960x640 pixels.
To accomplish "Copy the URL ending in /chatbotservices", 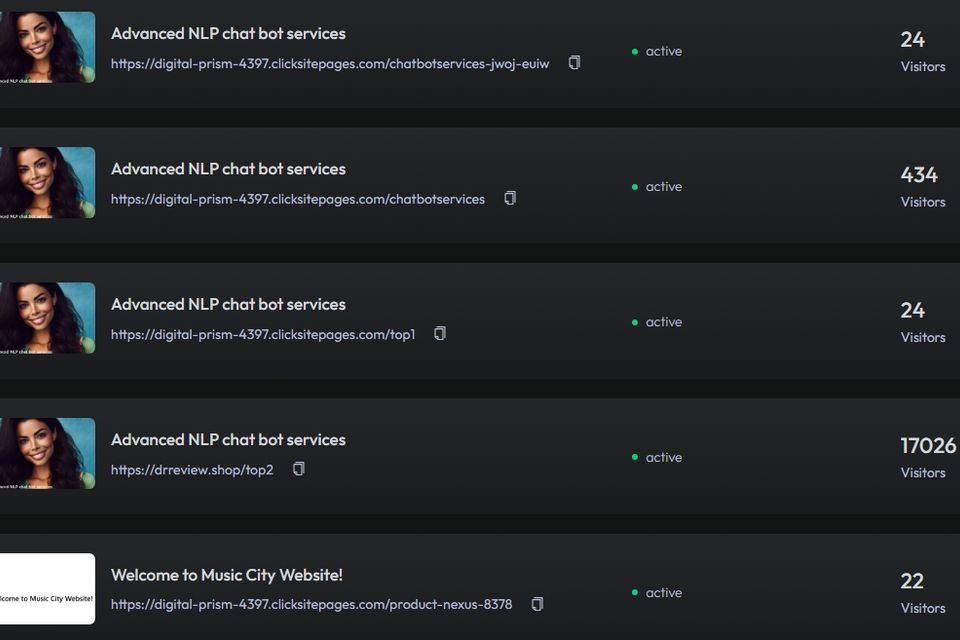I will pos(510,198).
